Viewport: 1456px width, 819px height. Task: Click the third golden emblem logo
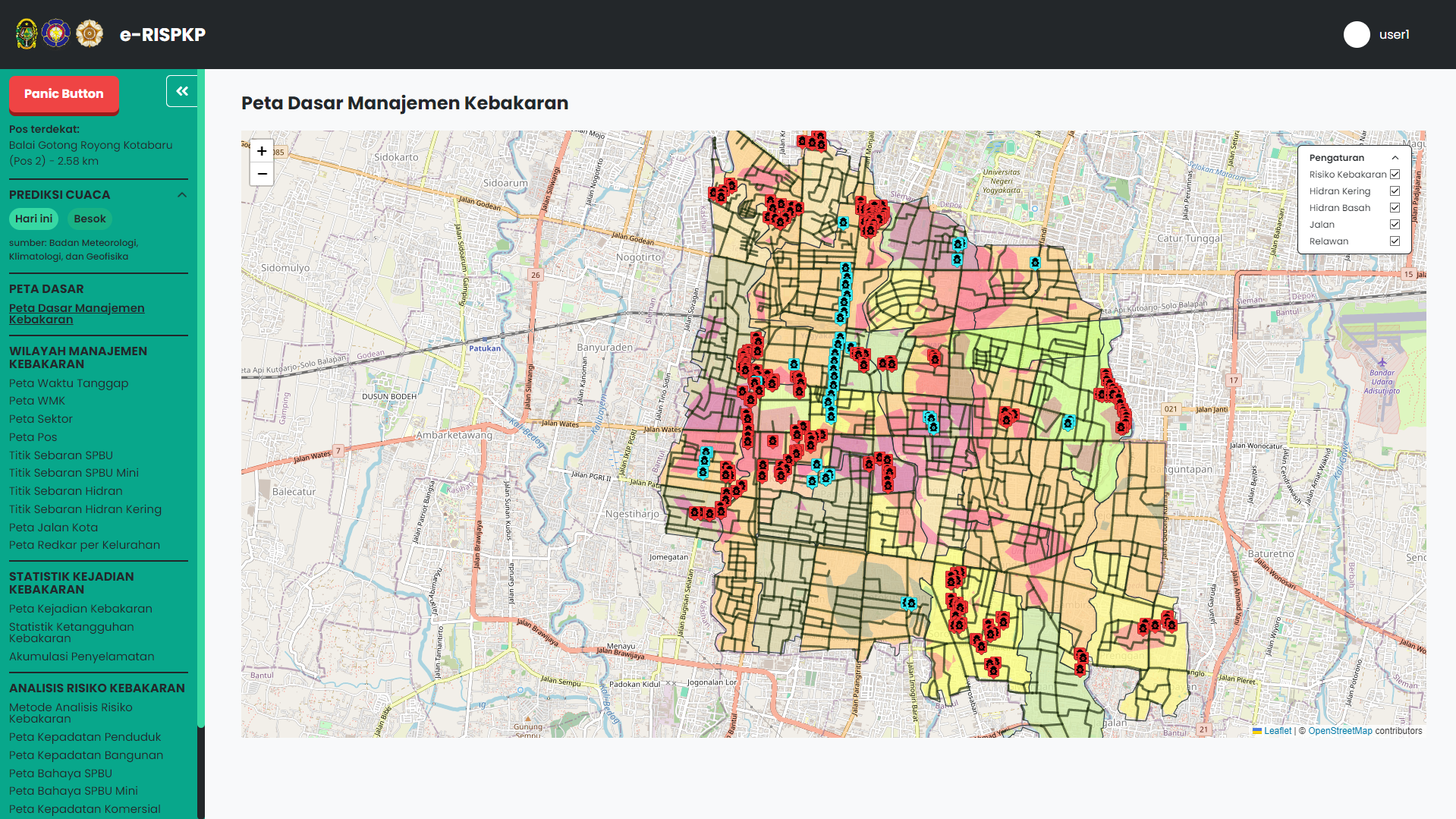click(90, 34)
